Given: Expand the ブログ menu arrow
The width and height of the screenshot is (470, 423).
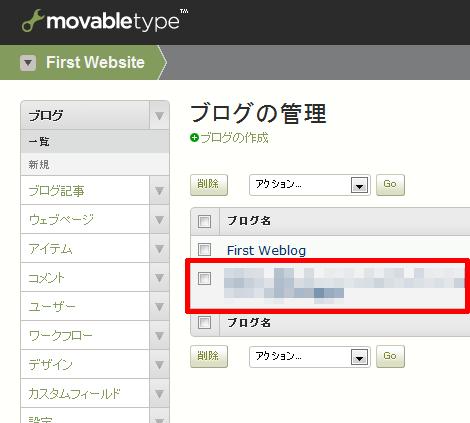Looking at the screenshot, I should pos(159,115).
